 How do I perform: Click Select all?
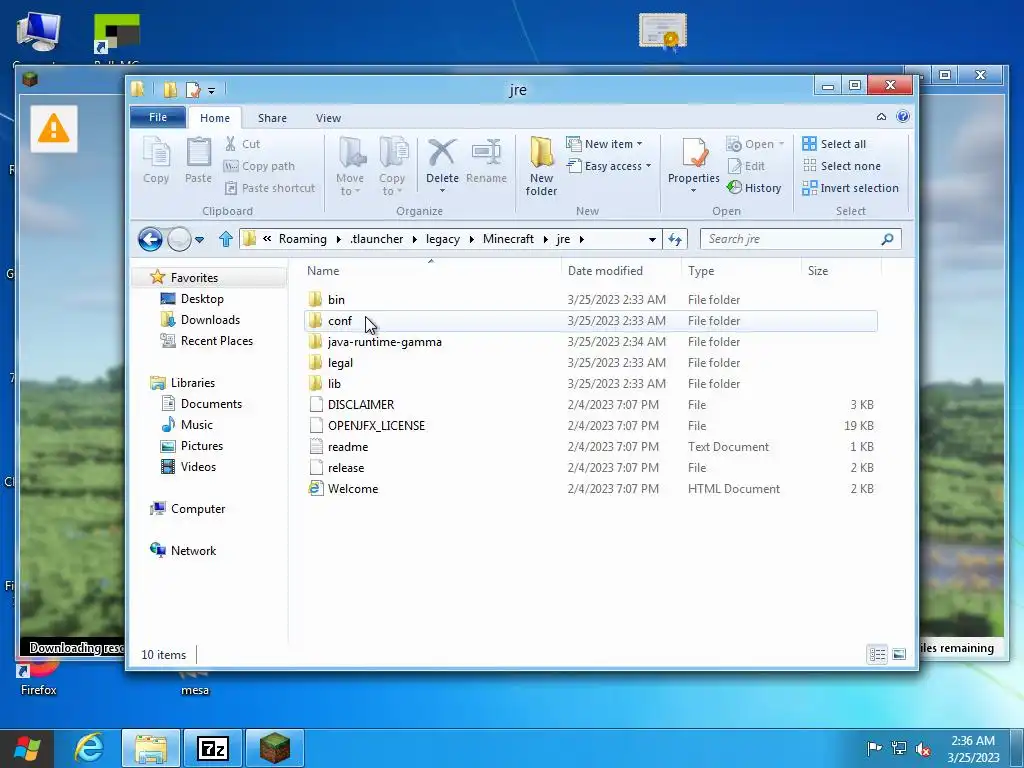(x=835, y=144)
